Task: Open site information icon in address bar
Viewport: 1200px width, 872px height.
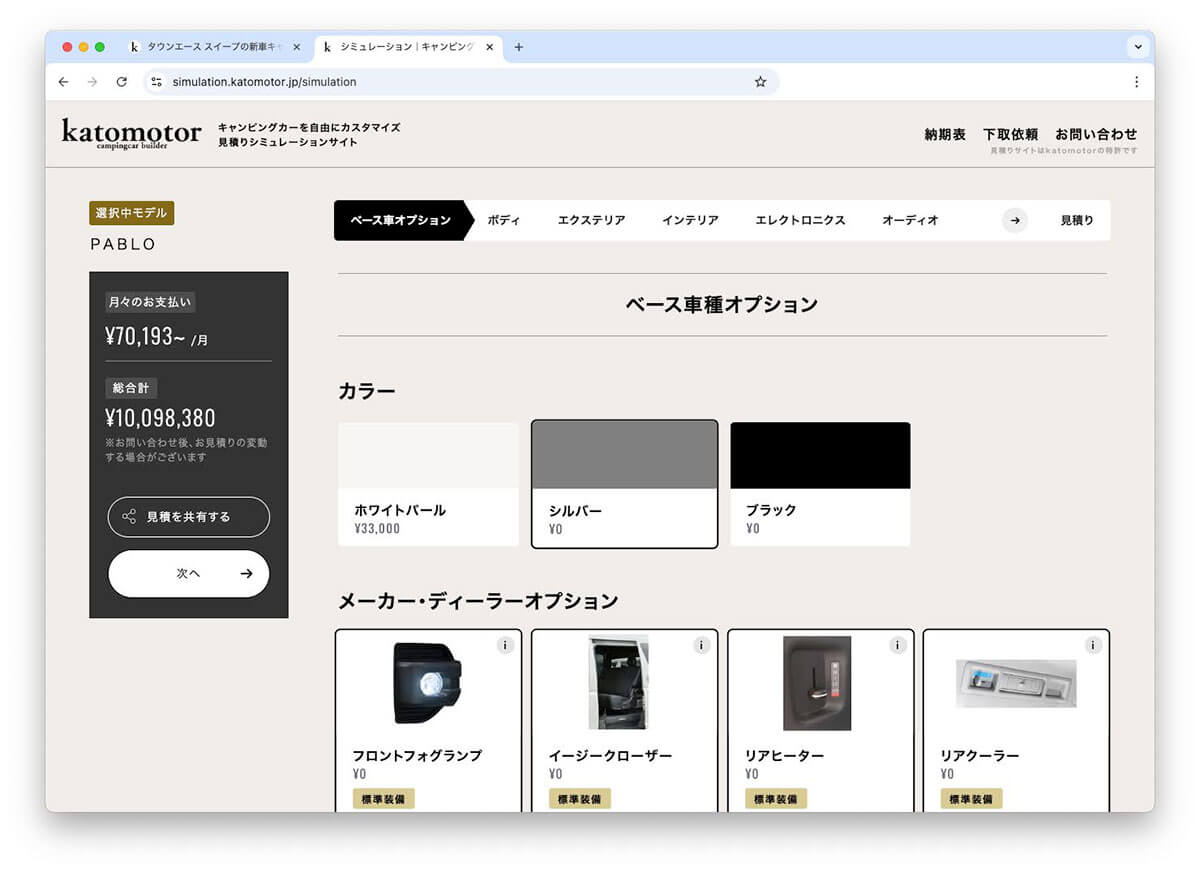Action: coord(156,82)
